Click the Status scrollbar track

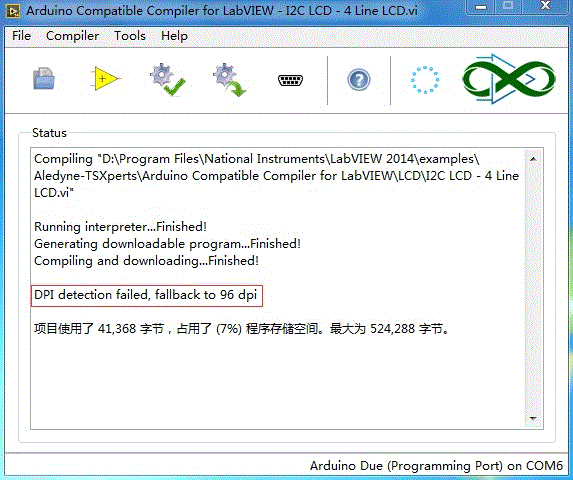pos(533,289)
